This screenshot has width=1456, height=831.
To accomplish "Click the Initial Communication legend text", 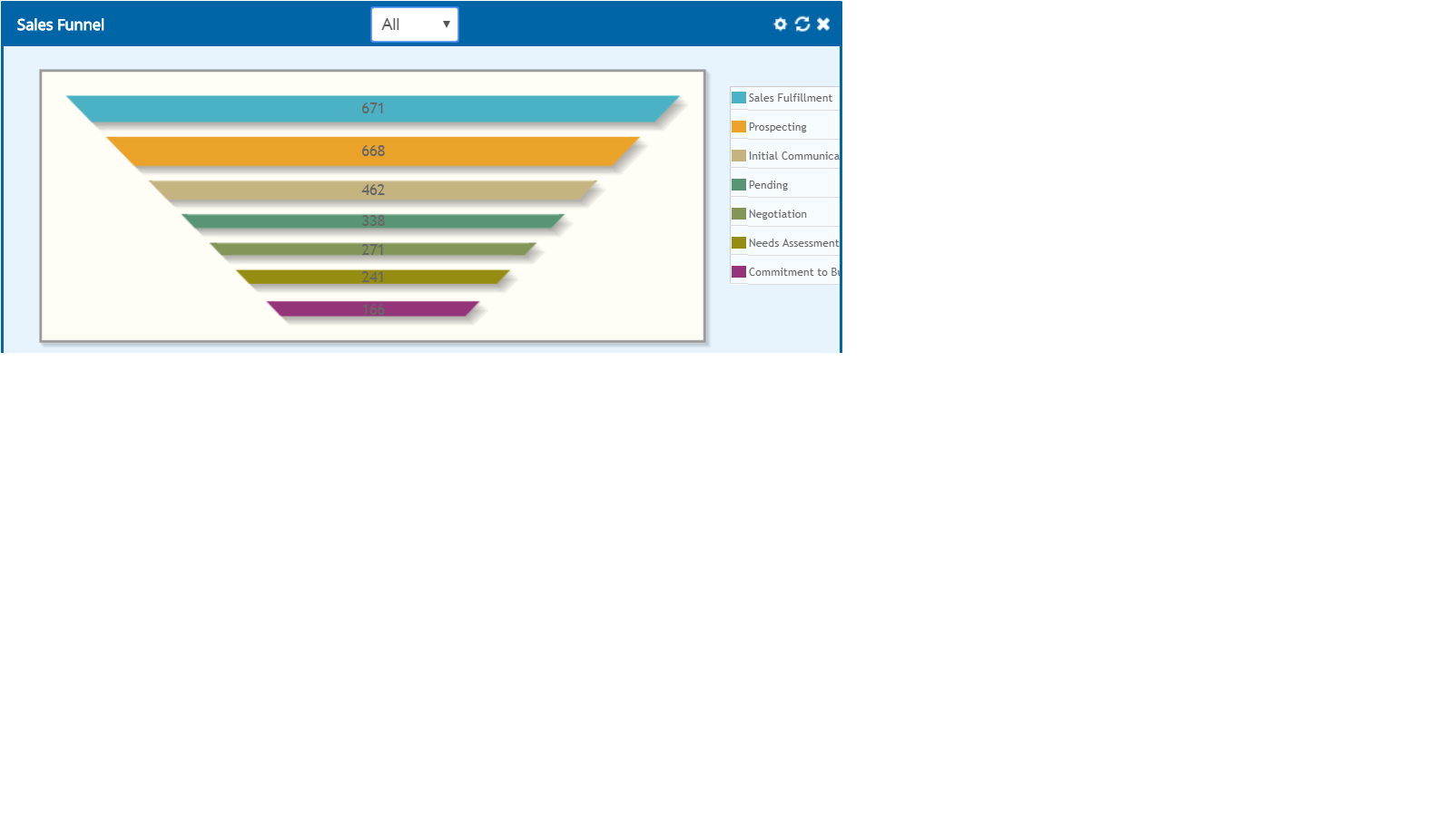I will coord(792,155).
